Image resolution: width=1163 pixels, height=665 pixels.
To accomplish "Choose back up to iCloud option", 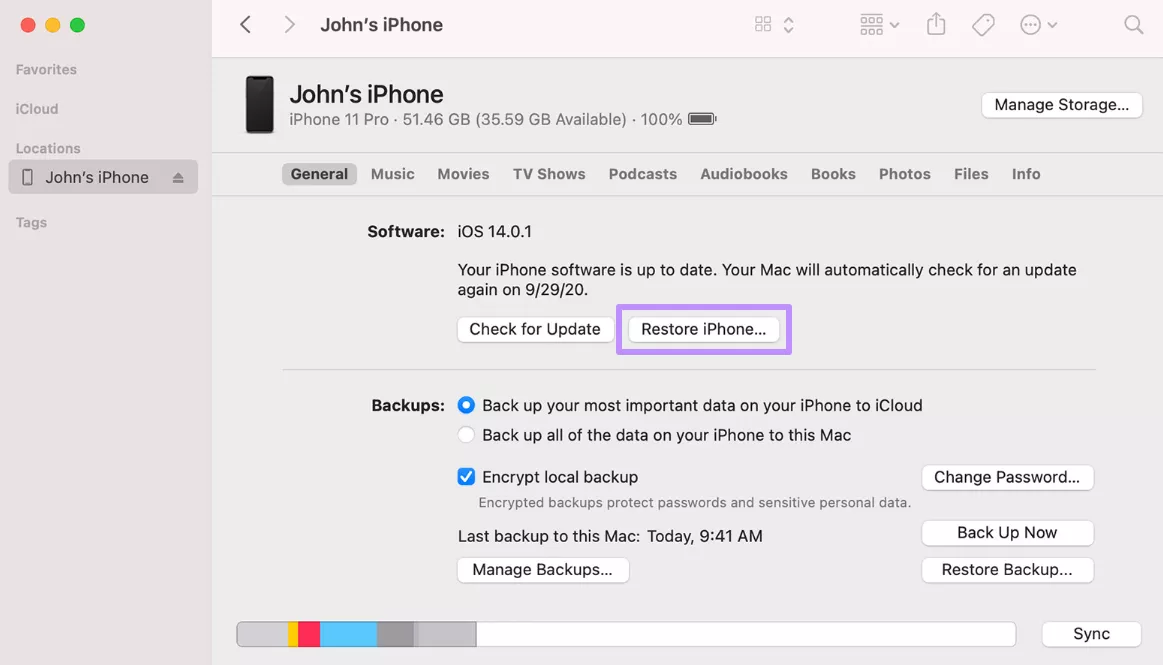I will 466,406.
